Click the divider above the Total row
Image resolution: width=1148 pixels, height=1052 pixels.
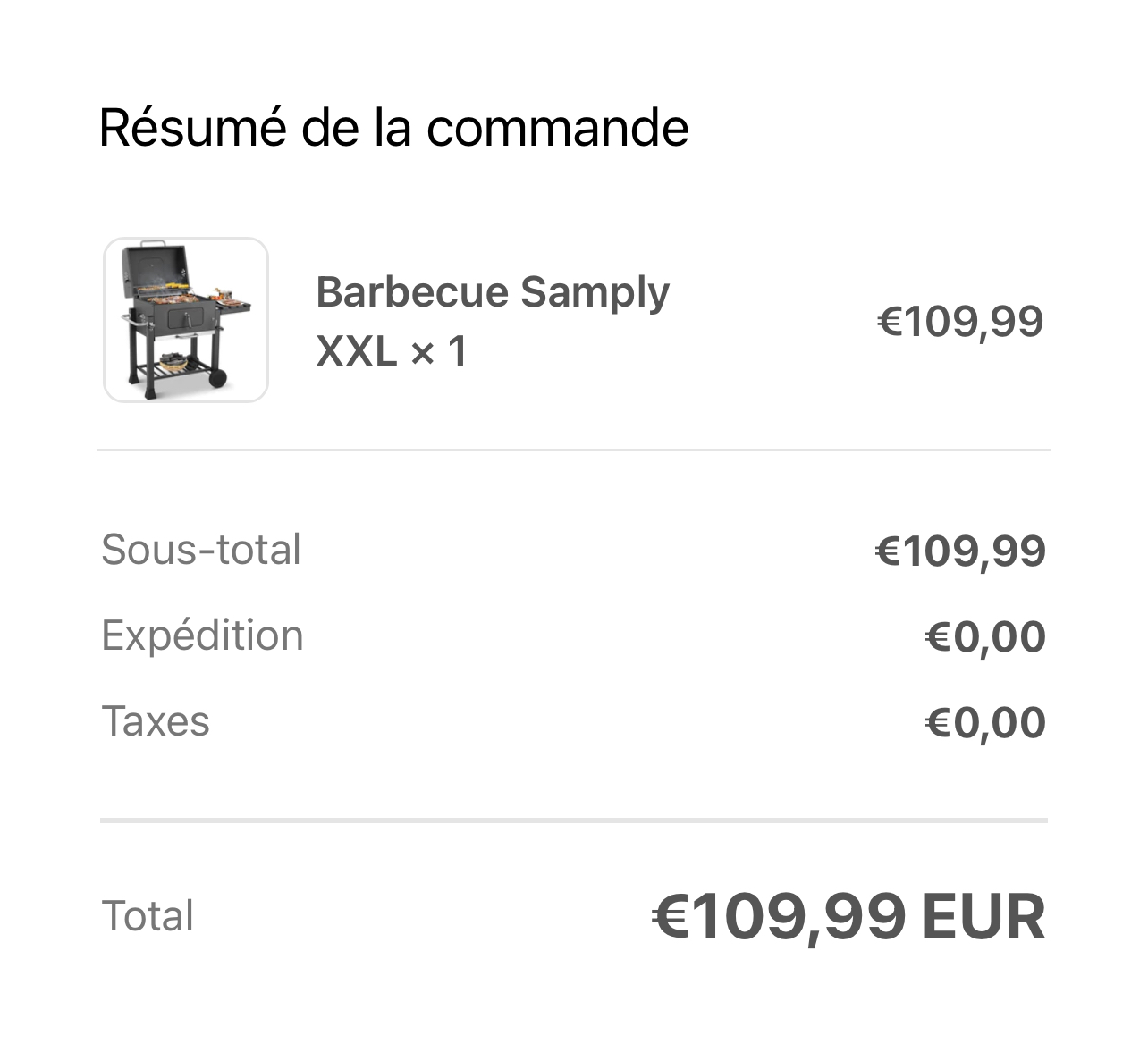(573, 820)
